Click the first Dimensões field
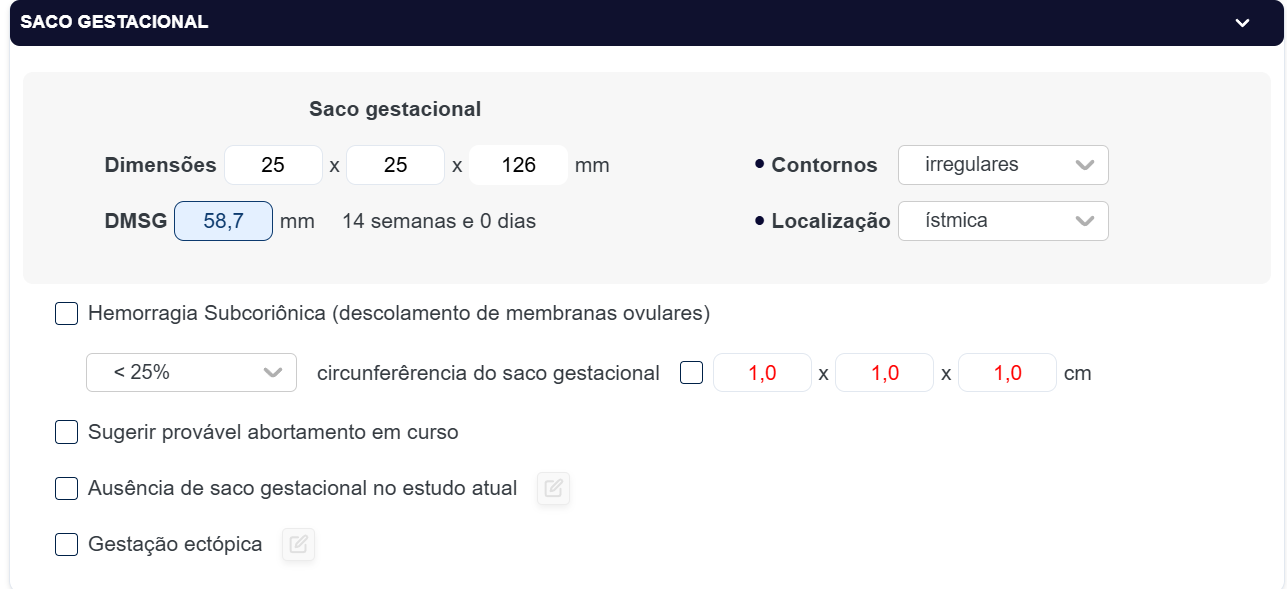This screenshot has width=1287, height=589. 273,165
